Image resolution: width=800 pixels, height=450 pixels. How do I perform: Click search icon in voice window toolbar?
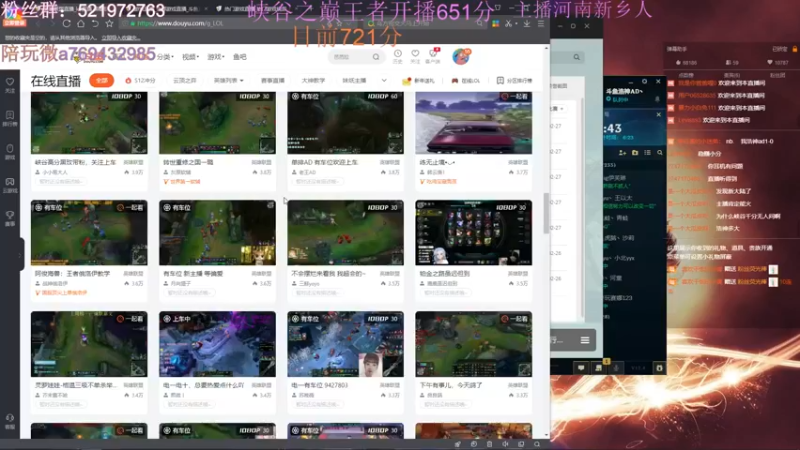[660, 153]
